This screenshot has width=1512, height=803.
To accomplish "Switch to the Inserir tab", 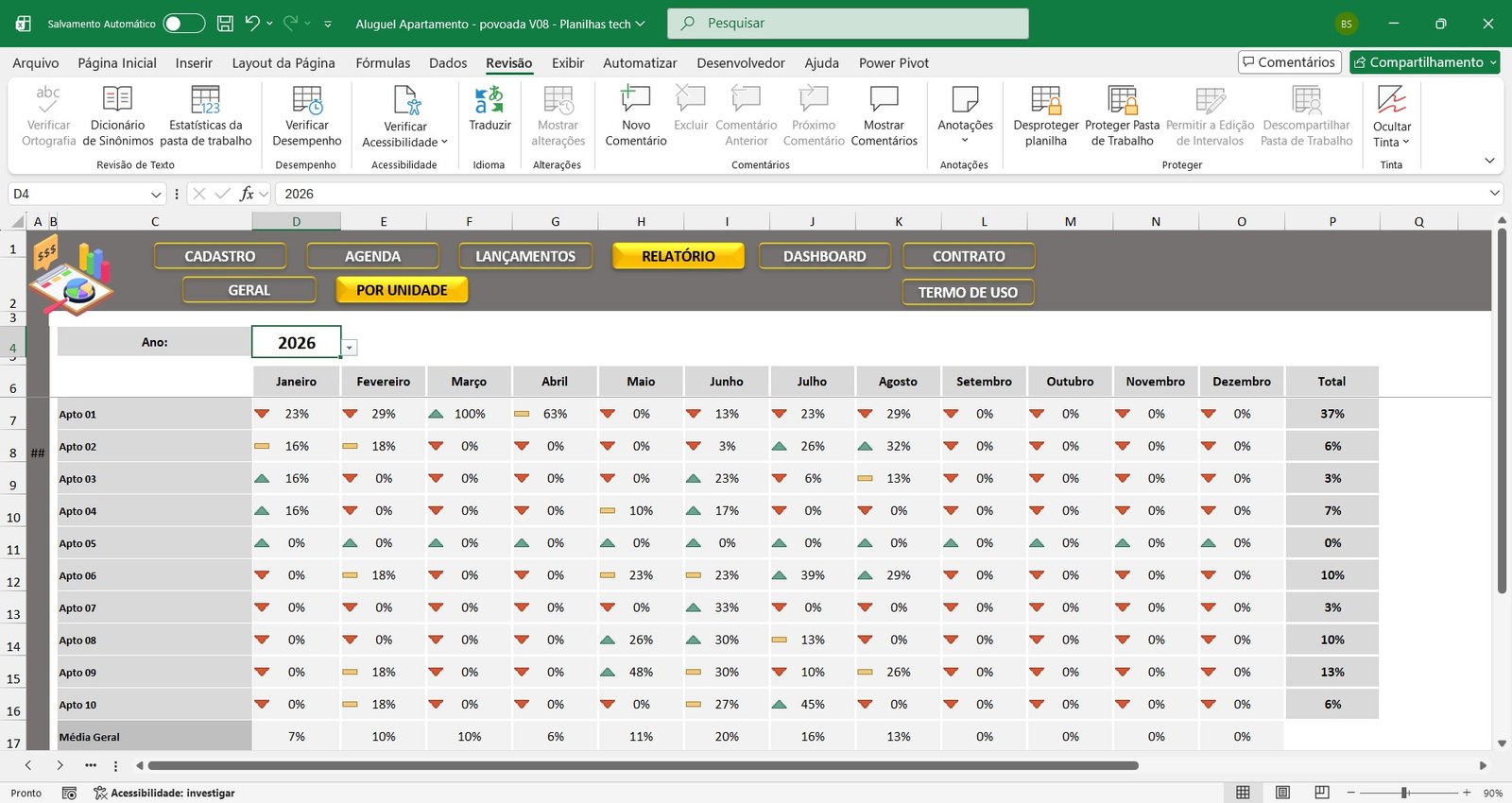I will 194,62.
